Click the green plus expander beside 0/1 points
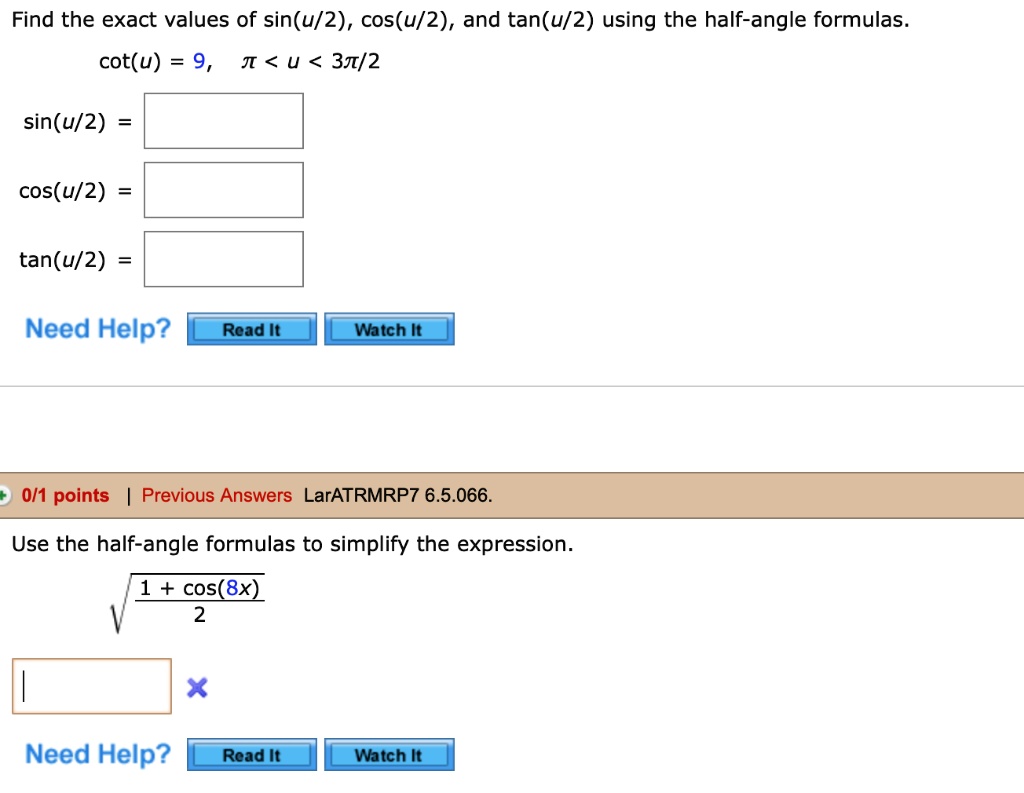 coord(4,492)
